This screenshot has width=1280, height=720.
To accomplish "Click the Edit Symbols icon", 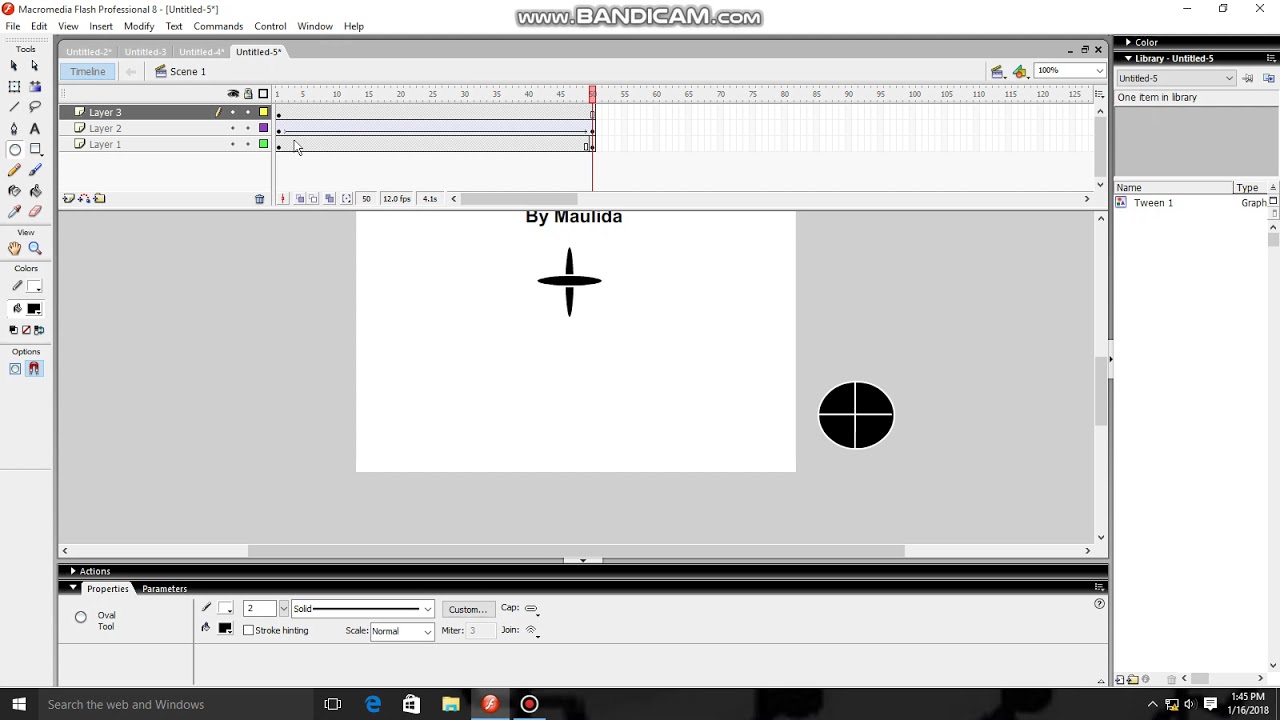I will 1019,71.
